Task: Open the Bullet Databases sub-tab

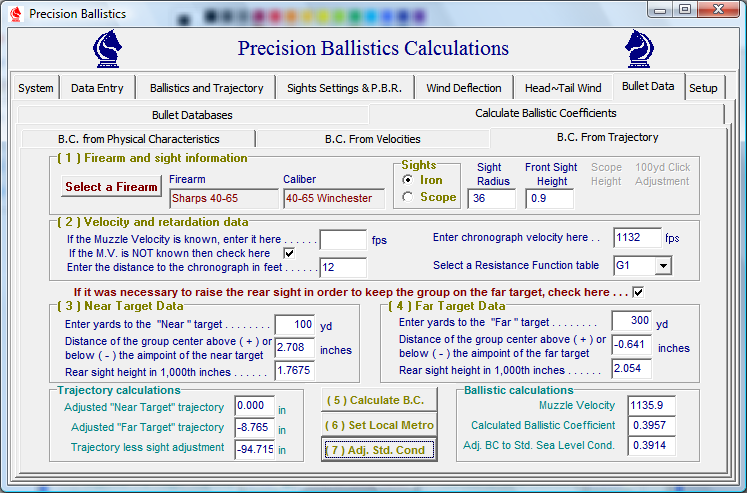Action: (x=192, y=115)
